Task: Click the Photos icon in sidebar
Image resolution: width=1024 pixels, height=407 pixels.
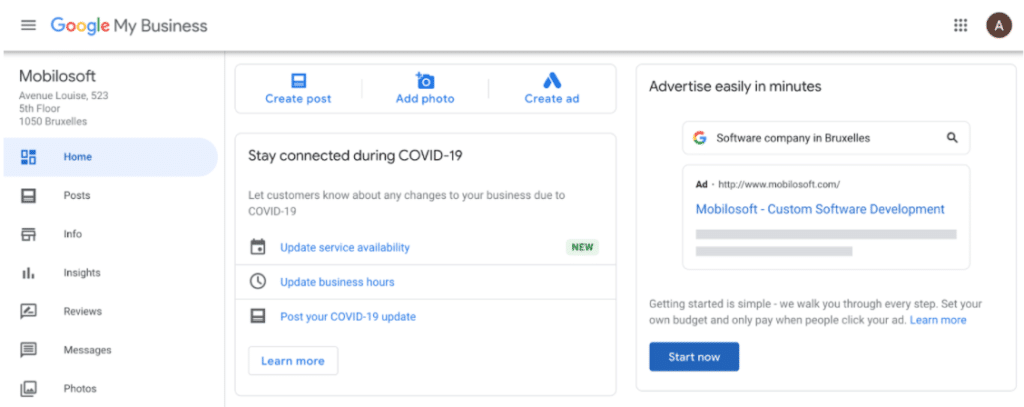Action: pyautogui.click(x=28, y=389)
